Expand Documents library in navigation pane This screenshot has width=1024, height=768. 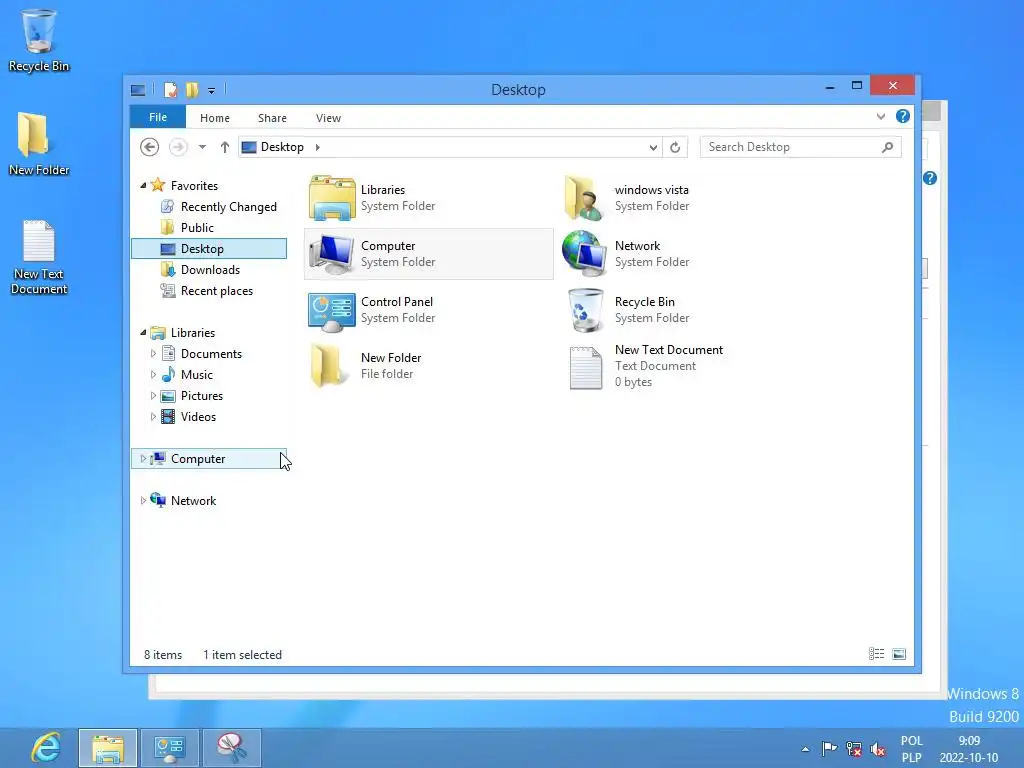(x=153, y=353)
